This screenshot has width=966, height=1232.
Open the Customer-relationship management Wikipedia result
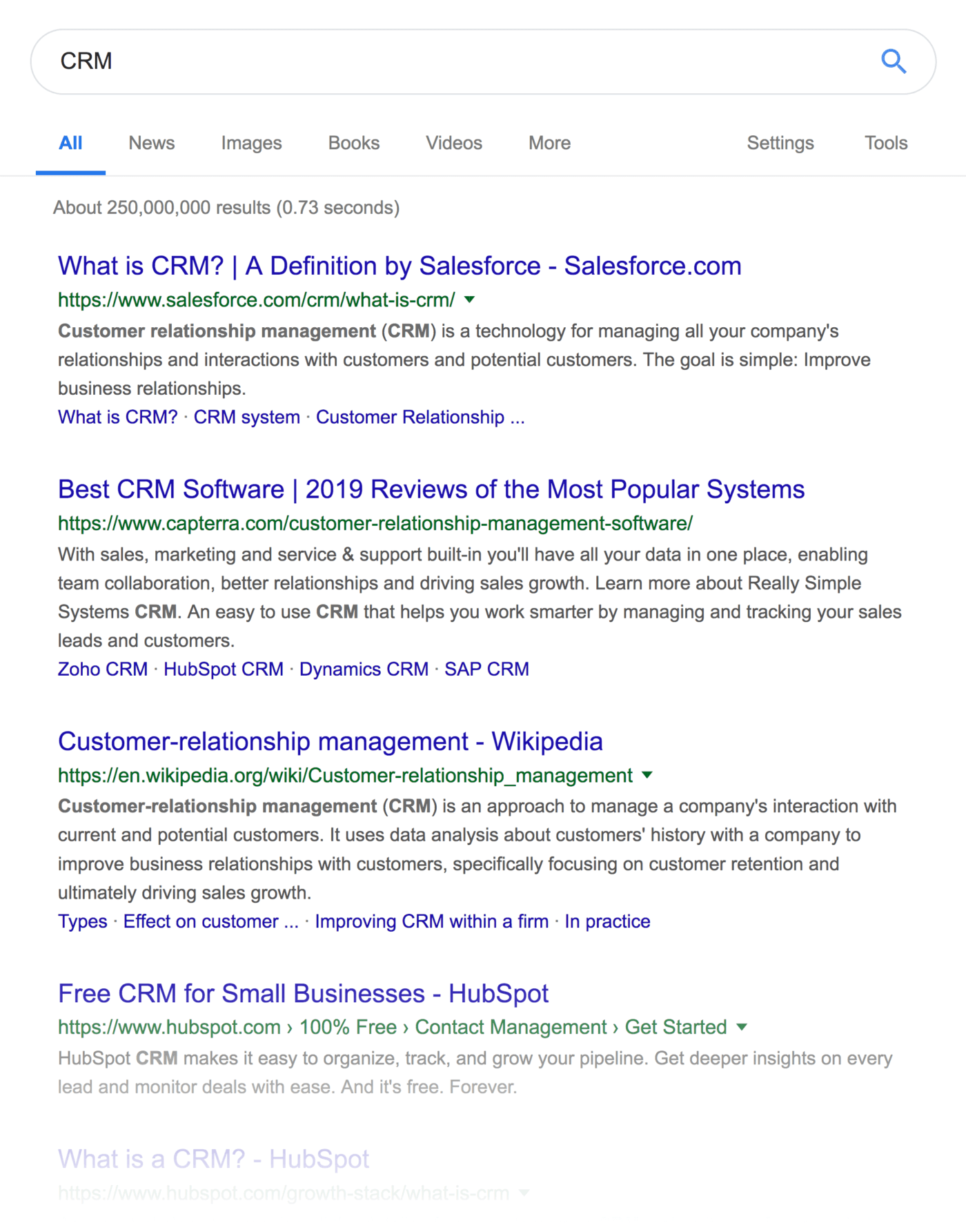click(331, 741)
